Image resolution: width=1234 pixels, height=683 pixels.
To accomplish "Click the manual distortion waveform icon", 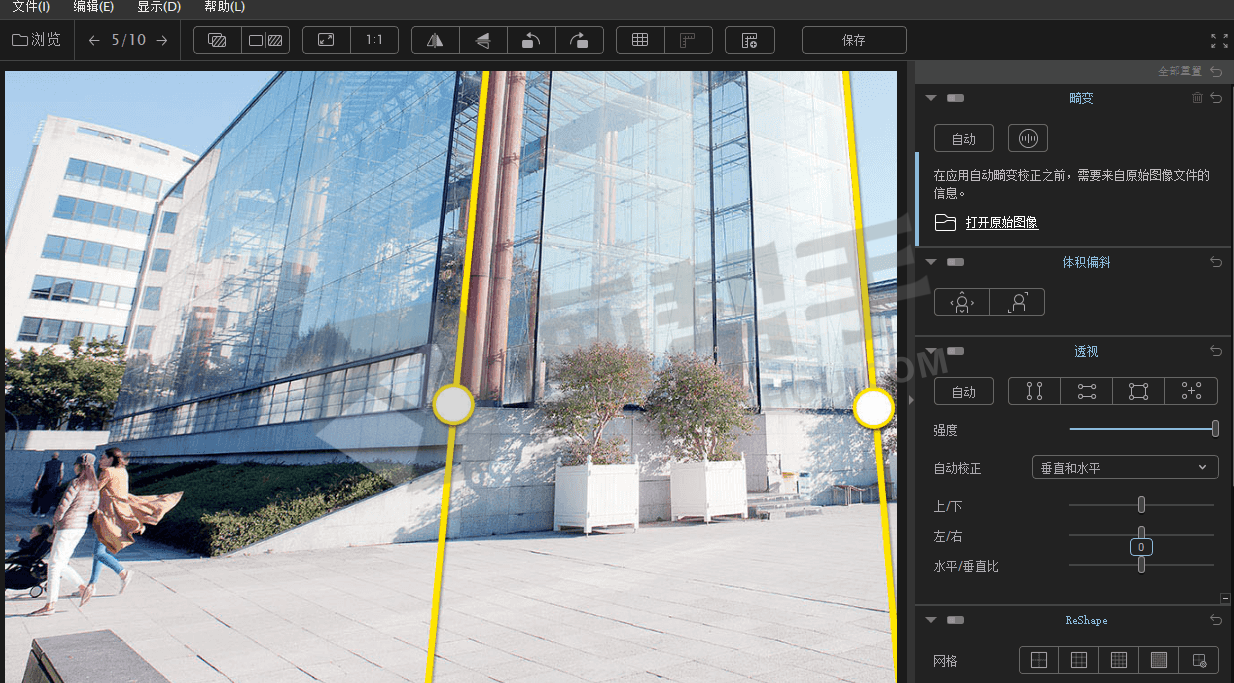I will coord(1028,139).
